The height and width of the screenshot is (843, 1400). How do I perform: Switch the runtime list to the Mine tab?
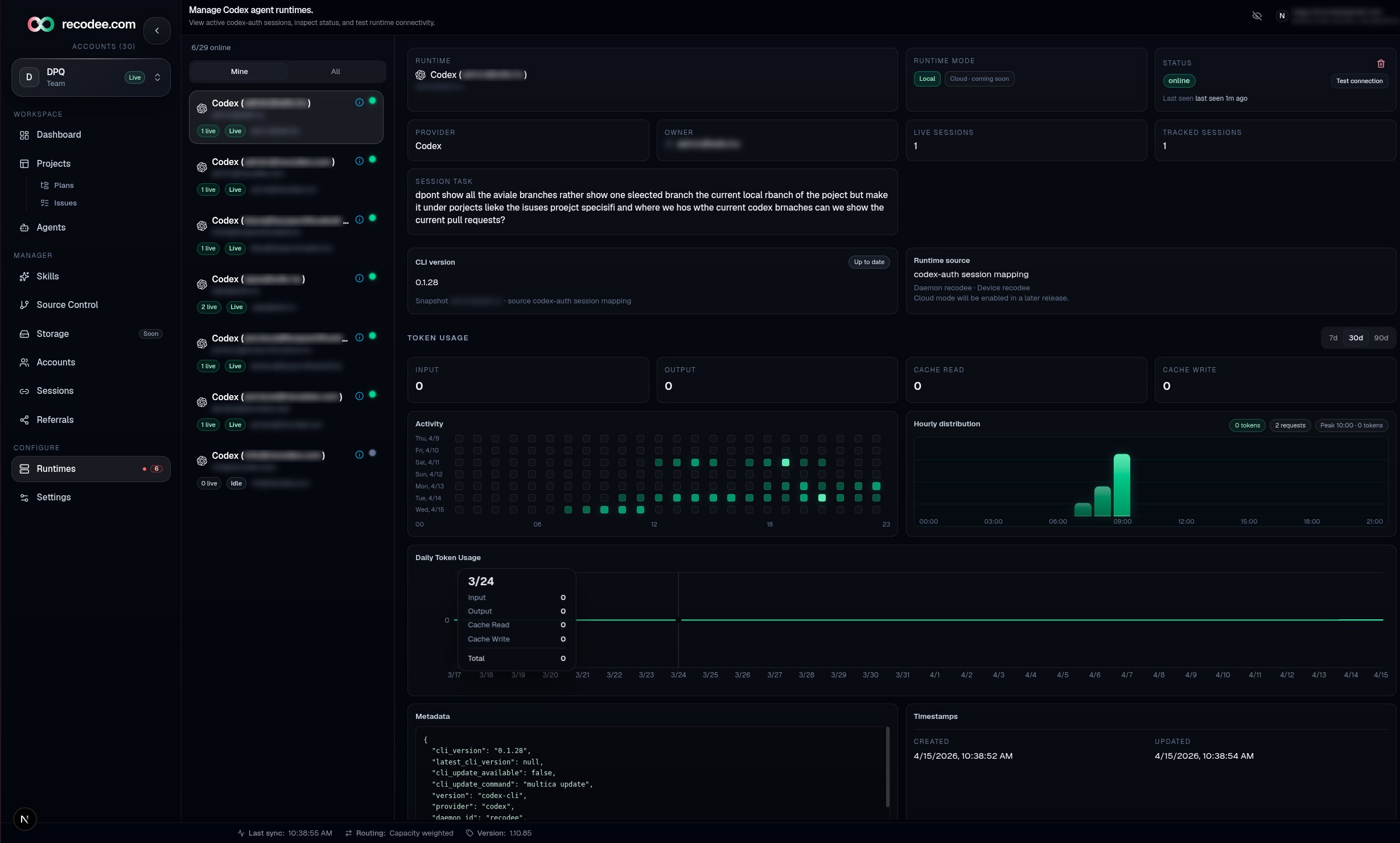tap(239, 72)
